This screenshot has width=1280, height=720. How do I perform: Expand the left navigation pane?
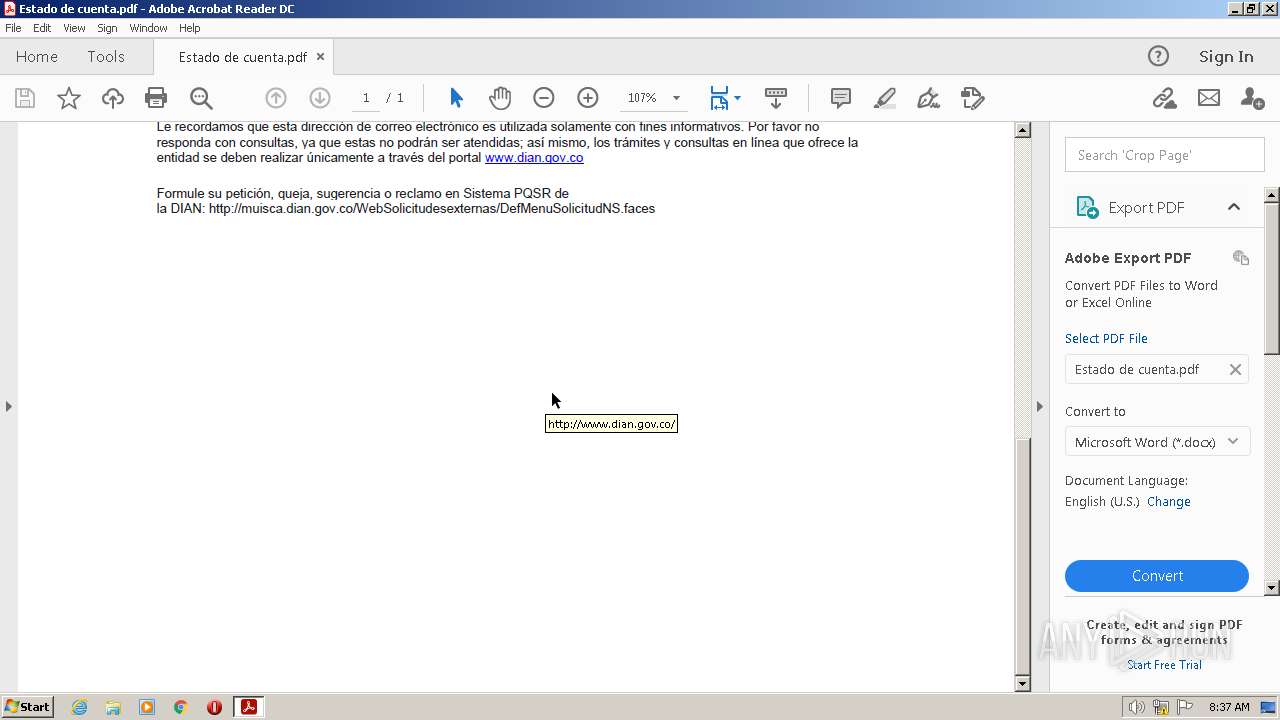click(9, 406)
